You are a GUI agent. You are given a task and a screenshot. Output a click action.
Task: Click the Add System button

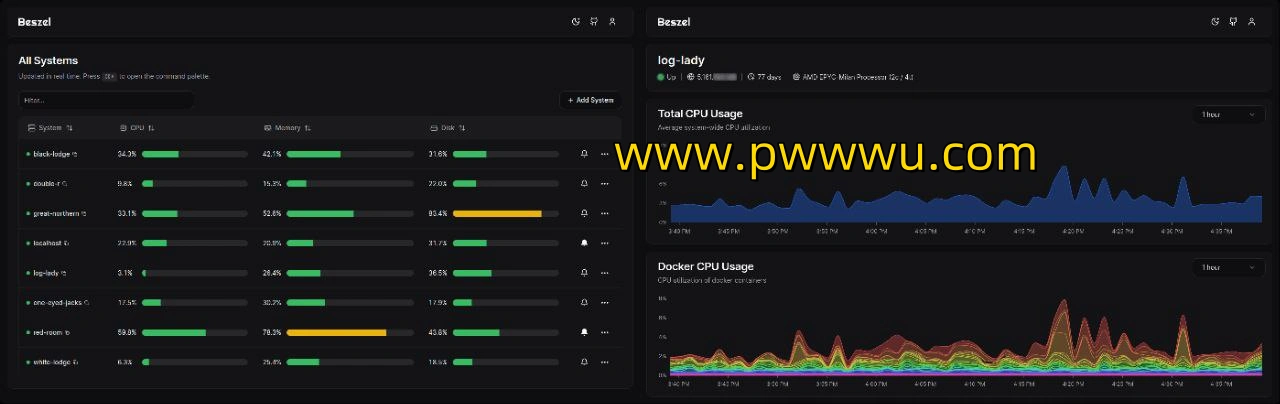click(x=590, y=100)
